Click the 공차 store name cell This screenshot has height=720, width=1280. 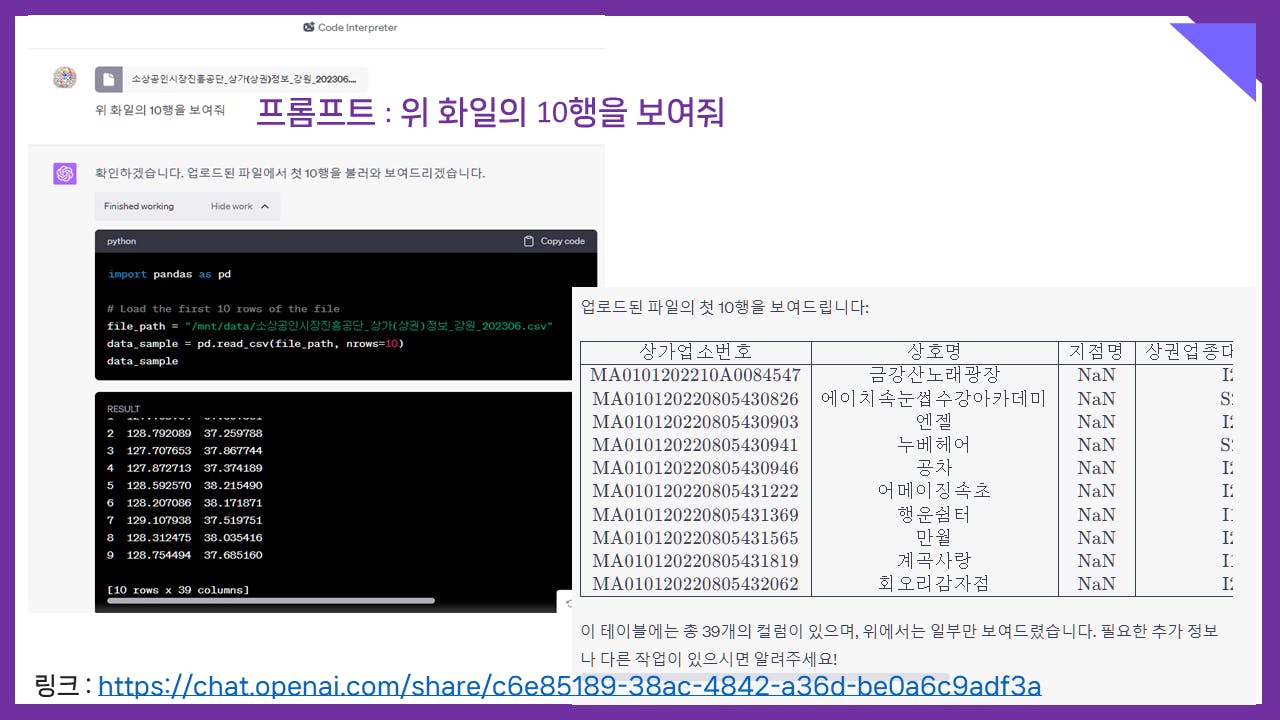point(934,468)
